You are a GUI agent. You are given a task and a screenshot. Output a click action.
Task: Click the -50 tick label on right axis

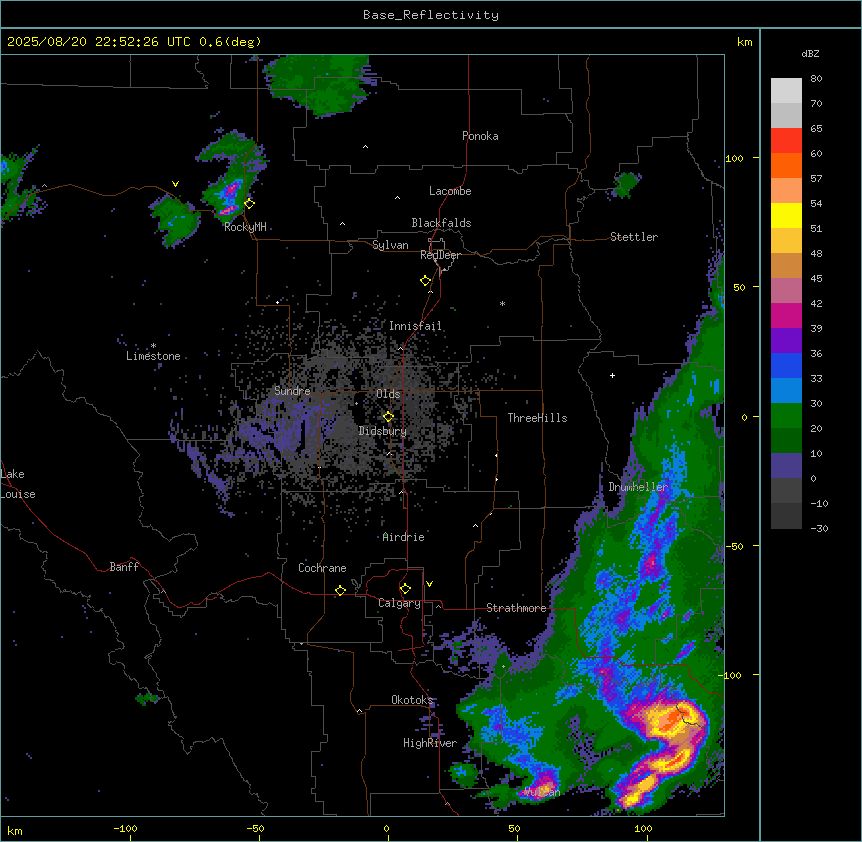(734, 546)
